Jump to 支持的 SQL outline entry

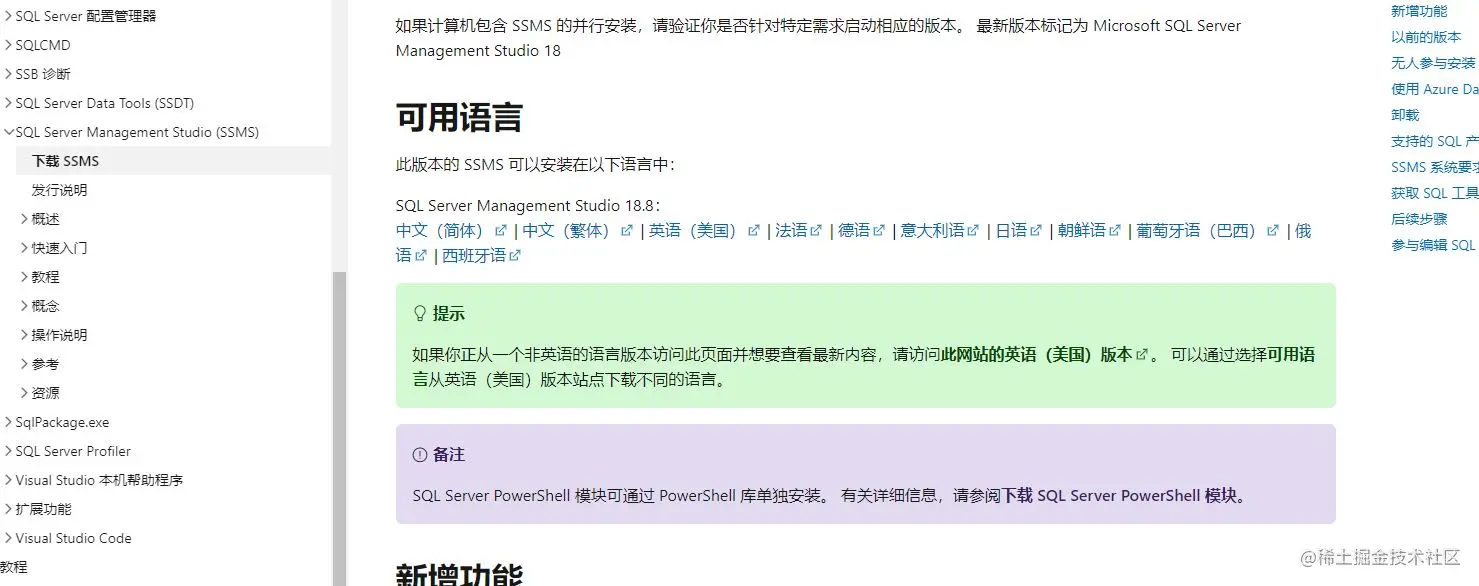[x=1435, y=141]
